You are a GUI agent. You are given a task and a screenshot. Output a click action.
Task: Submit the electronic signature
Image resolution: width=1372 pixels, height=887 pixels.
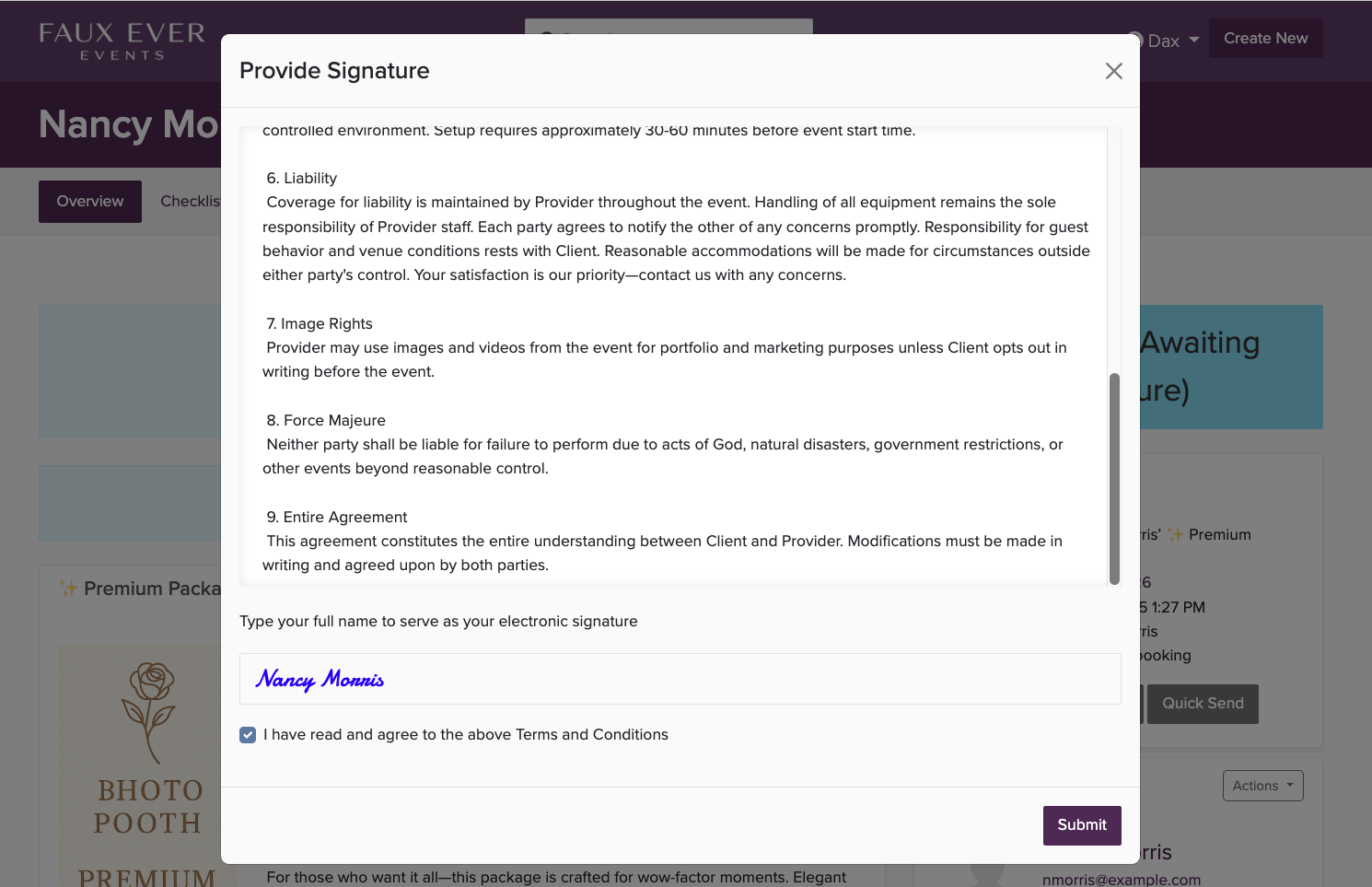(x=1081, y=825)
